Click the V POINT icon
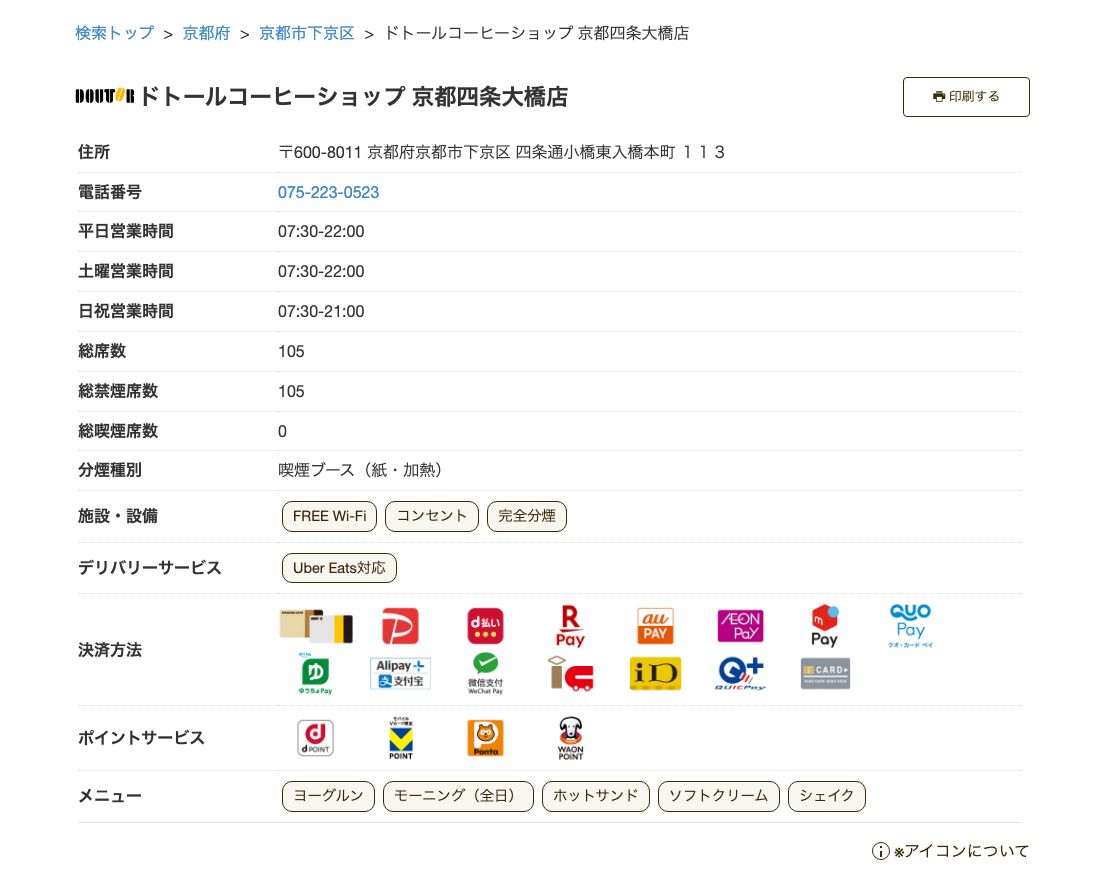The width and height of the screenshot is (1100, 886). pos(401,738)
